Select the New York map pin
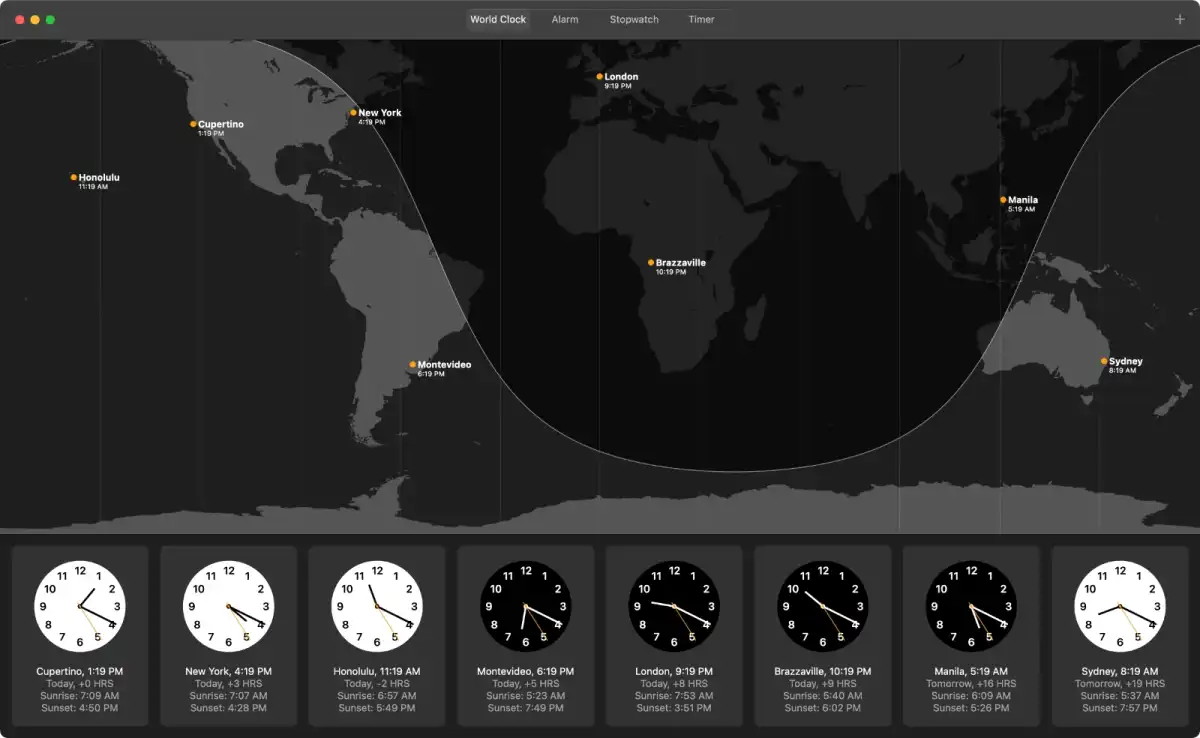This screenshot has height=738, width=1200. tap(353, 113)
